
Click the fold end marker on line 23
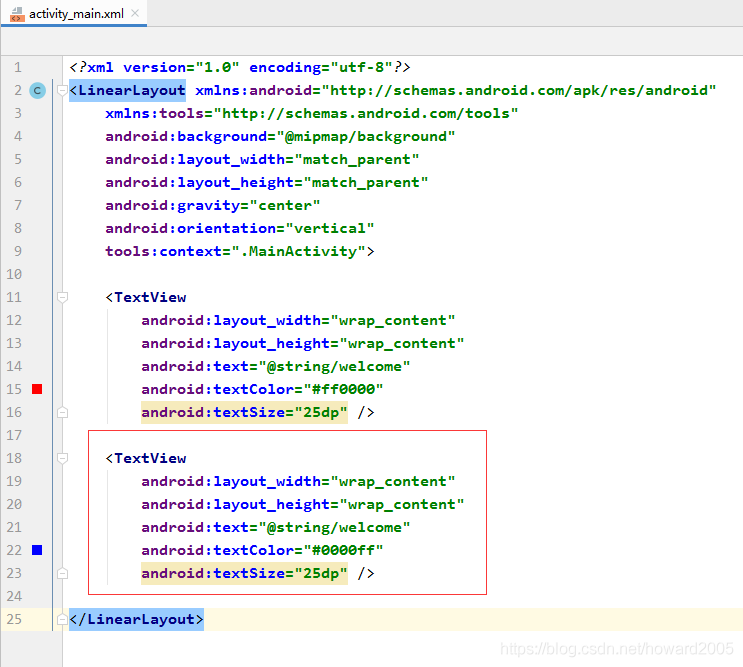click(62, 573)
